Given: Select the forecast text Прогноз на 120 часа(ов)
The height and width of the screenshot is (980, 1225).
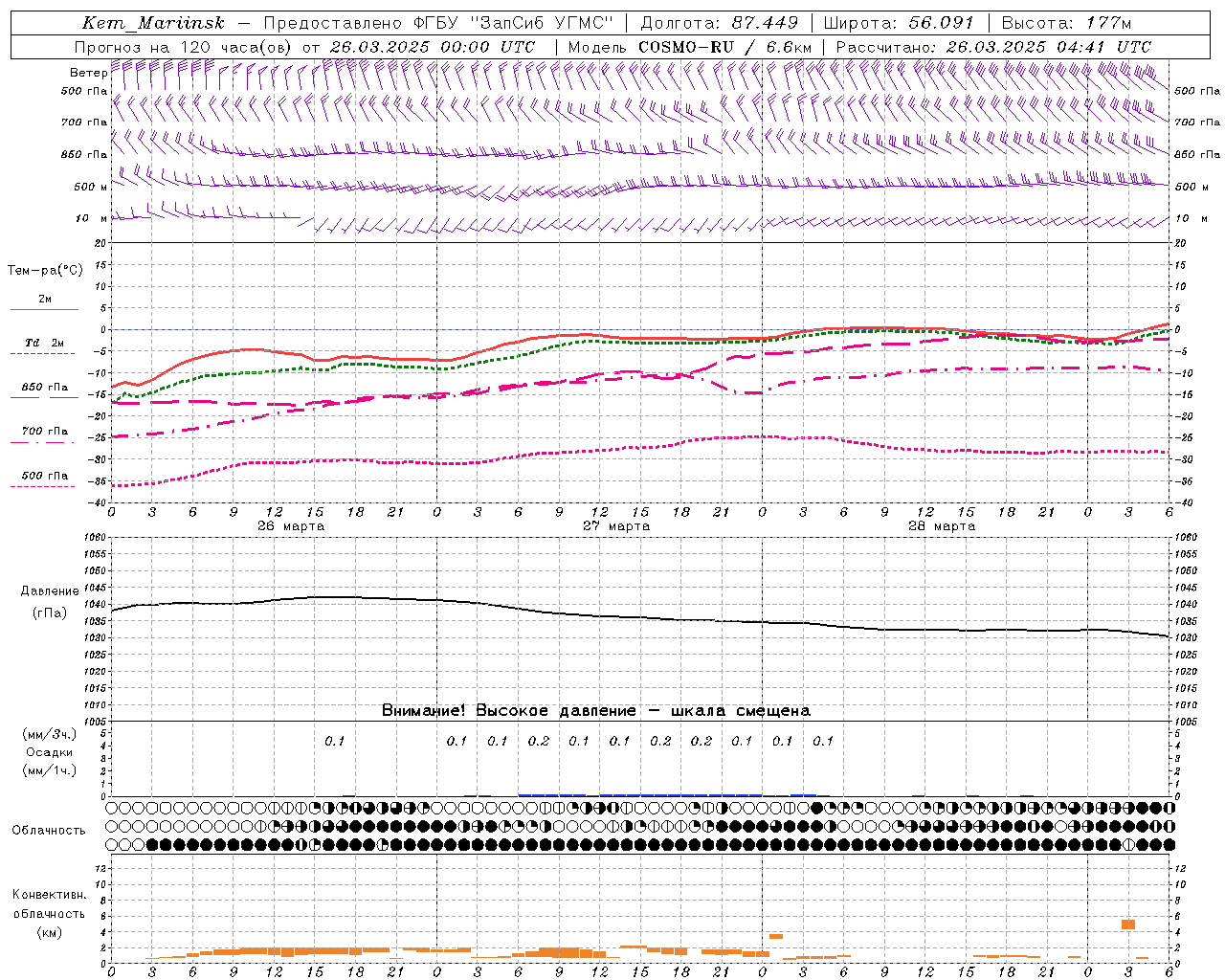Looking at the screenshot, I should pos(184,47).
